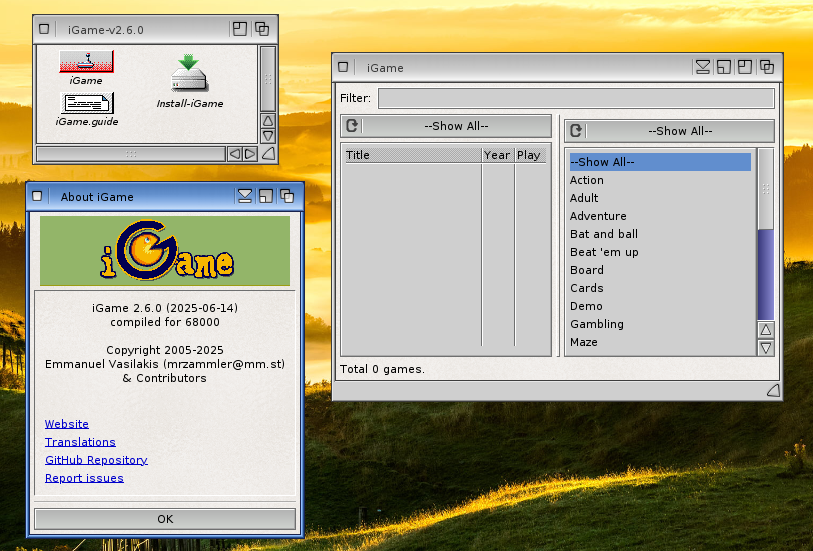Click depth gadget in iGame-v2.6.0 drawer window

point(262,29)
